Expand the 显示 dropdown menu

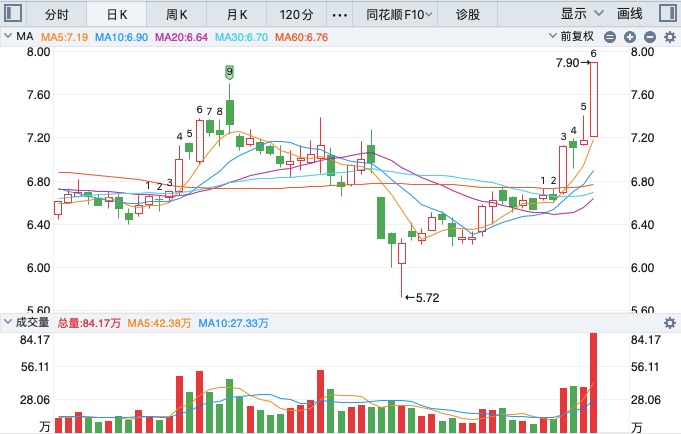(582, 14)
